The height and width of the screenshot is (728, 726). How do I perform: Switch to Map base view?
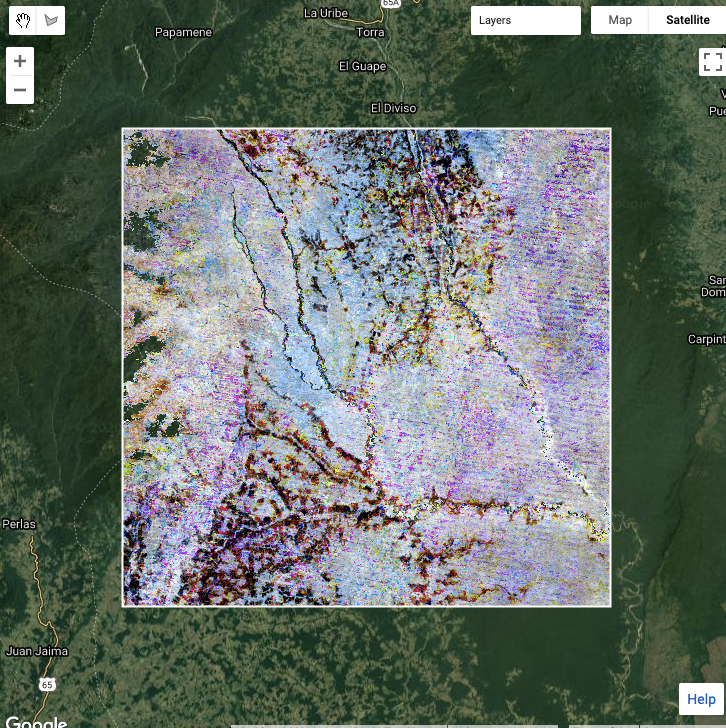pos(620,20)
